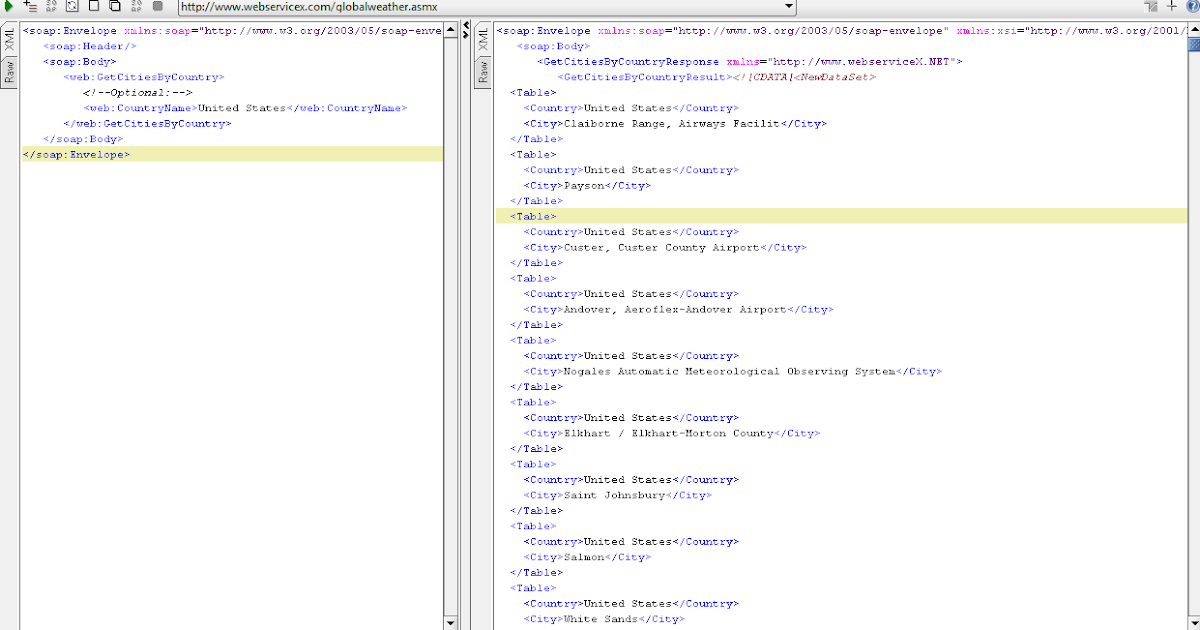The image size is (1200, 630).
Task: Click the Salmon city line
Action: pos(587,557)
